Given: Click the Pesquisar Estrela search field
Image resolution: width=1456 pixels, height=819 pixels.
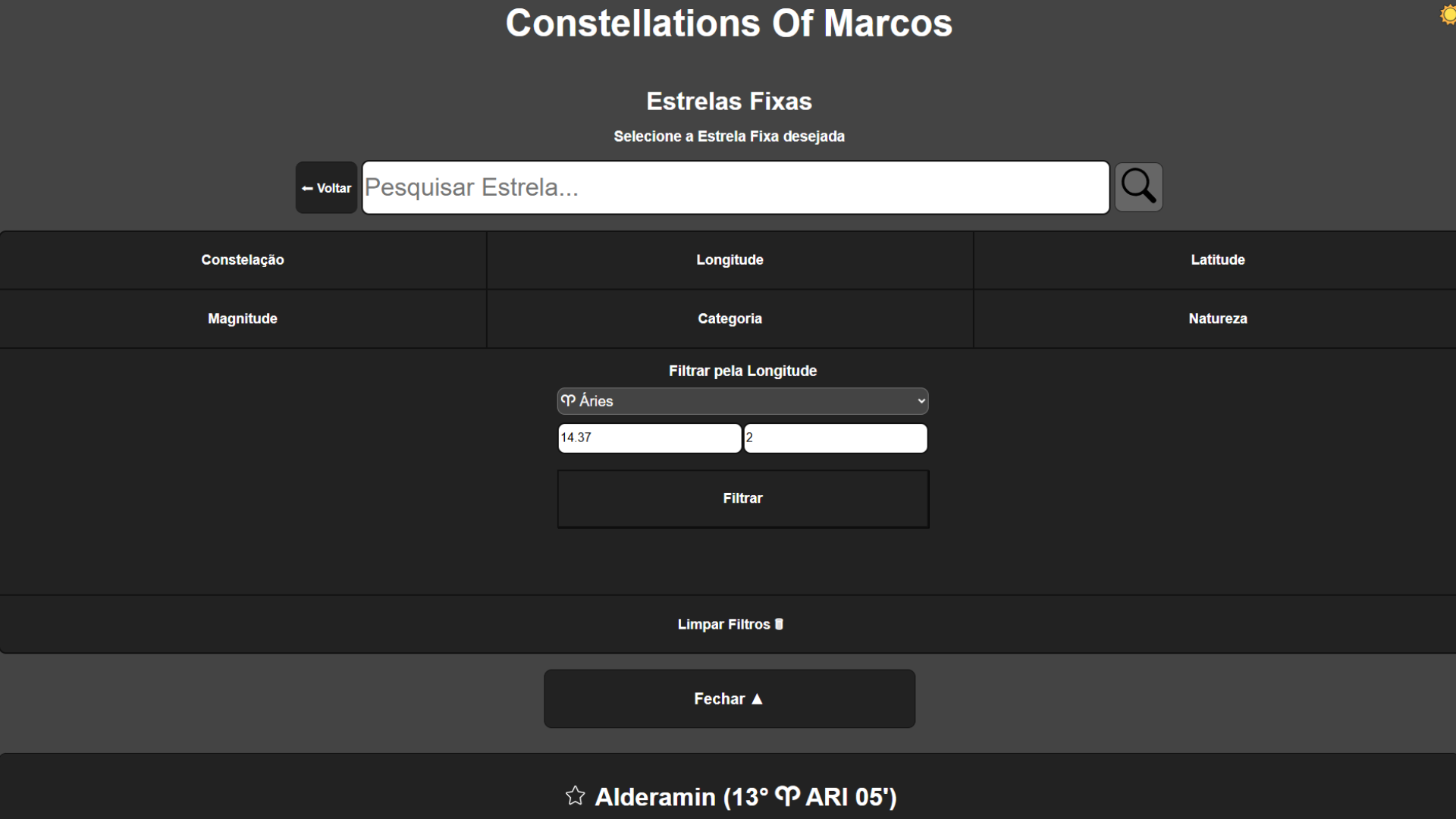Looking at the screenshot, I should click(734, 187).
